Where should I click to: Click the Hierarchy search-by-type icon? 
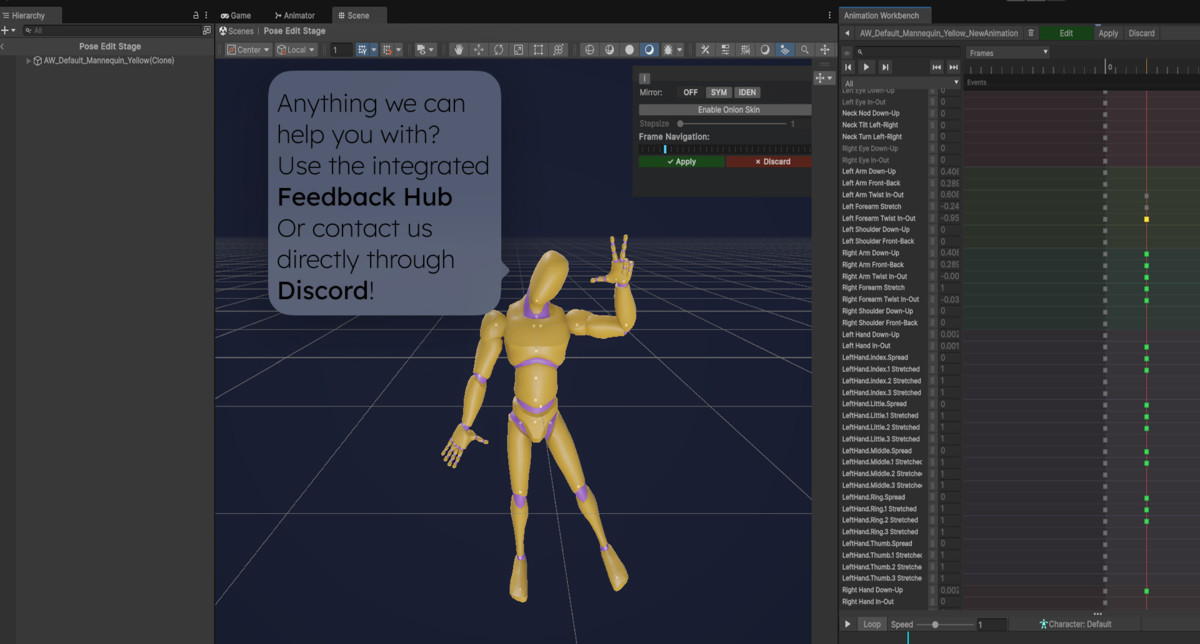(207, 31)
